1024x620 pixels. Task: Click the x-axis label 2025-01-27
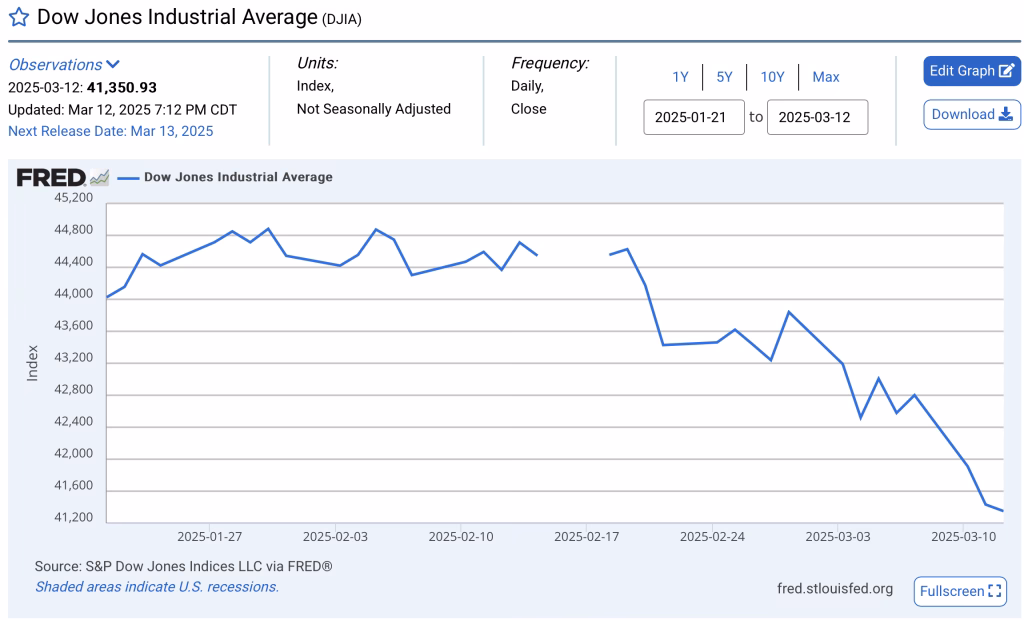(210, 536)
